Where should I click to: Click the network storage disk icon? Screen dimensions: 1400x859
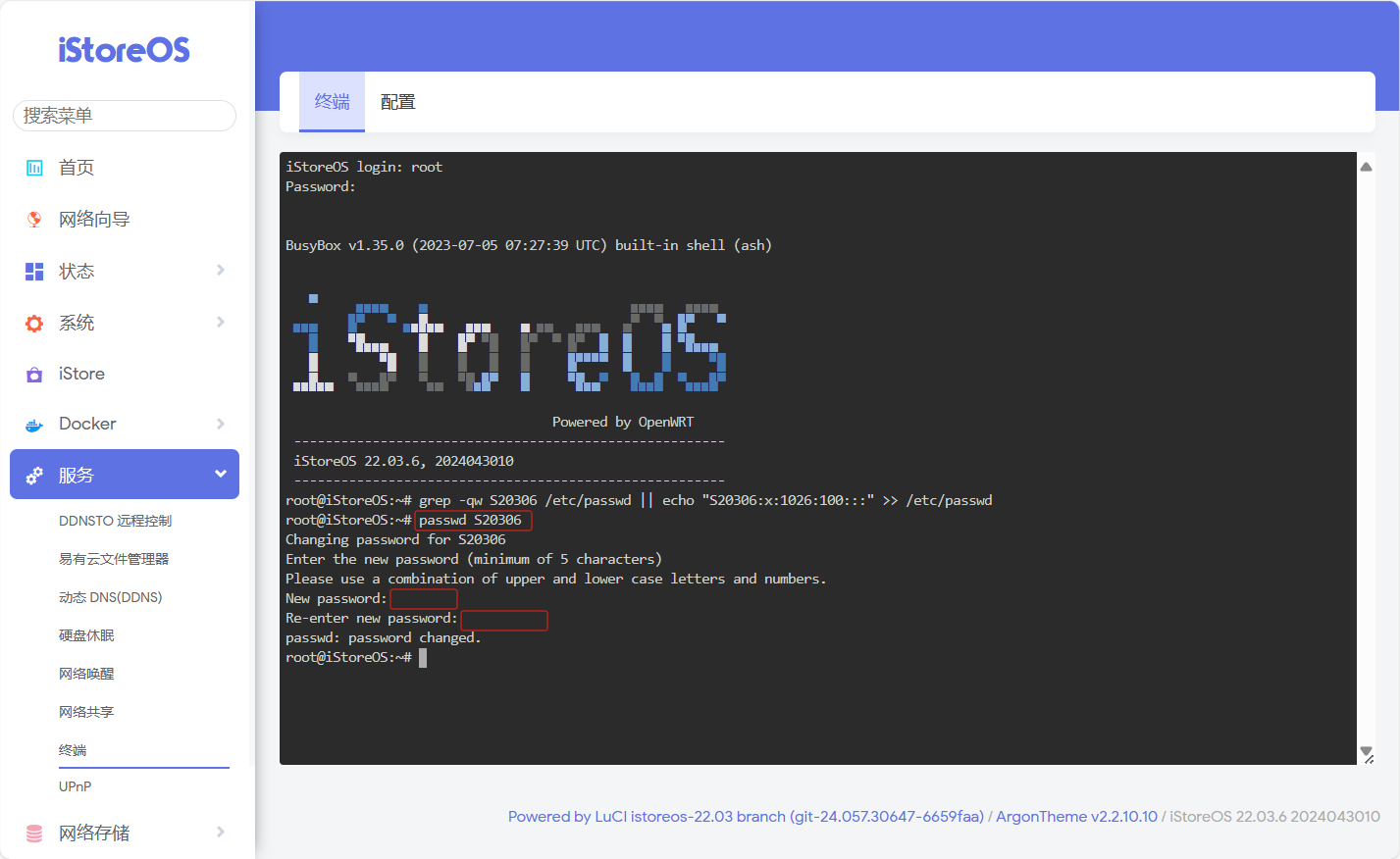[x=34, y=834]
